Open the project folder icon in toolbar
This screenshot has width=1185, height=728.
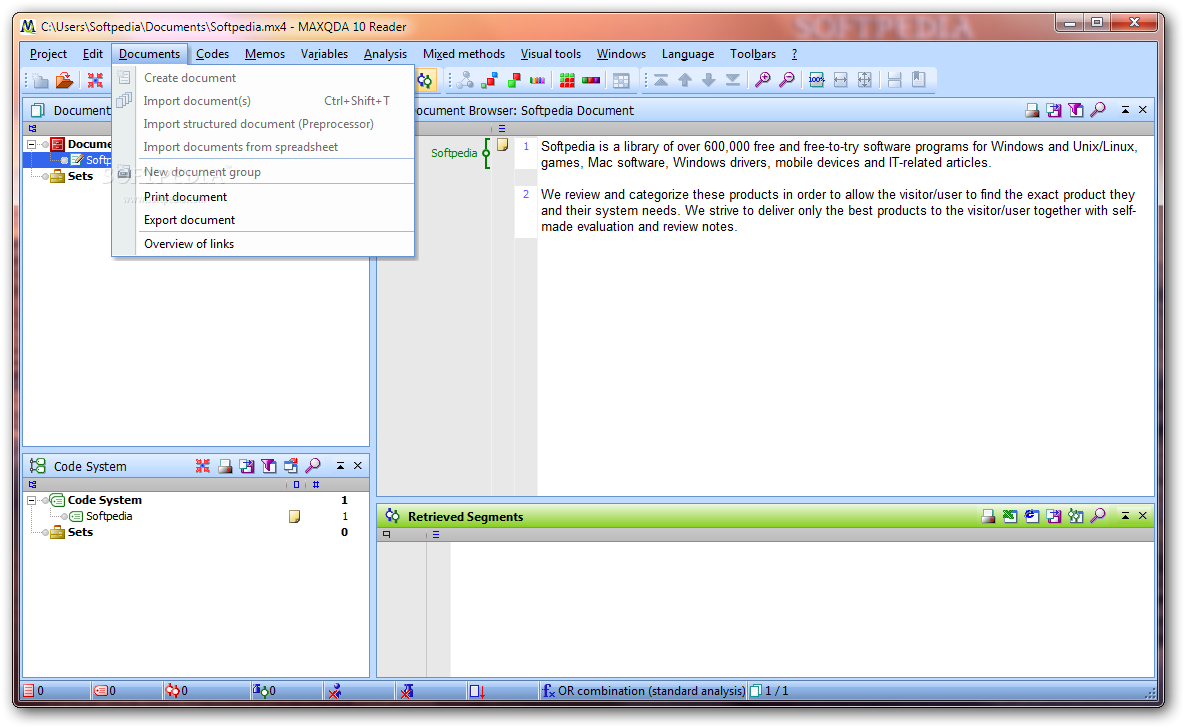tap(65, 80)
